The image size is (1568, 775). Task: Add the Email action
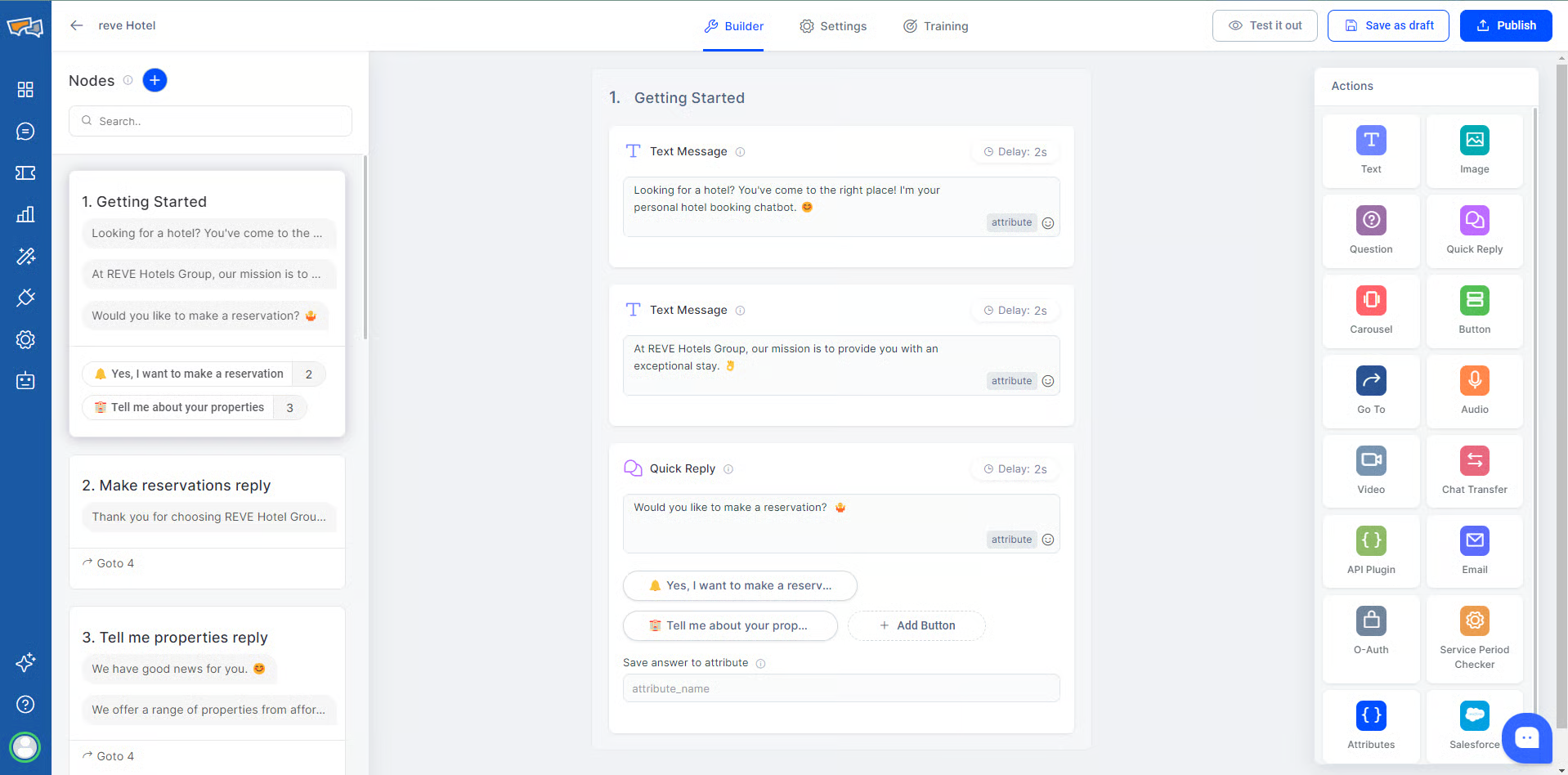(x=1474, y=552)
